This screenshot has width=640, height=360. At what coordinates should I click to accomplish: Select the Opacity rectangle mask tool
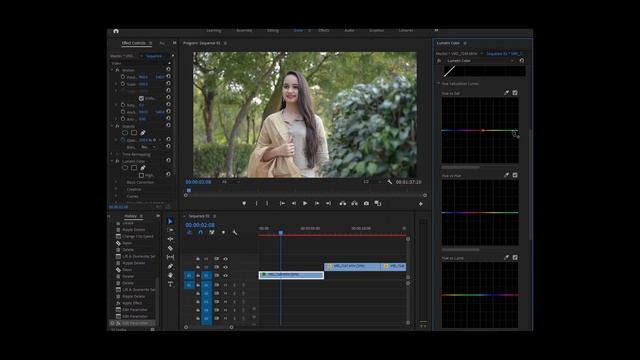click(134, 133)
